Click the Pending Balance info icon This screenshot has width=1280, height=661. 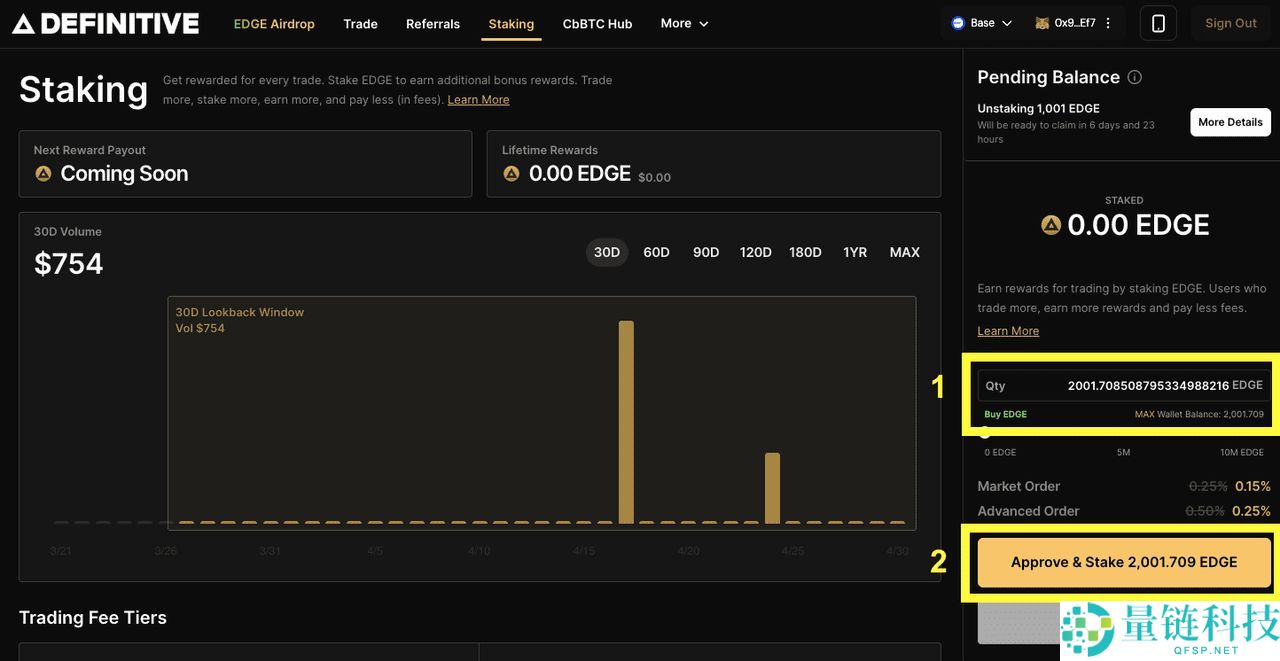tap(1134, 77)
